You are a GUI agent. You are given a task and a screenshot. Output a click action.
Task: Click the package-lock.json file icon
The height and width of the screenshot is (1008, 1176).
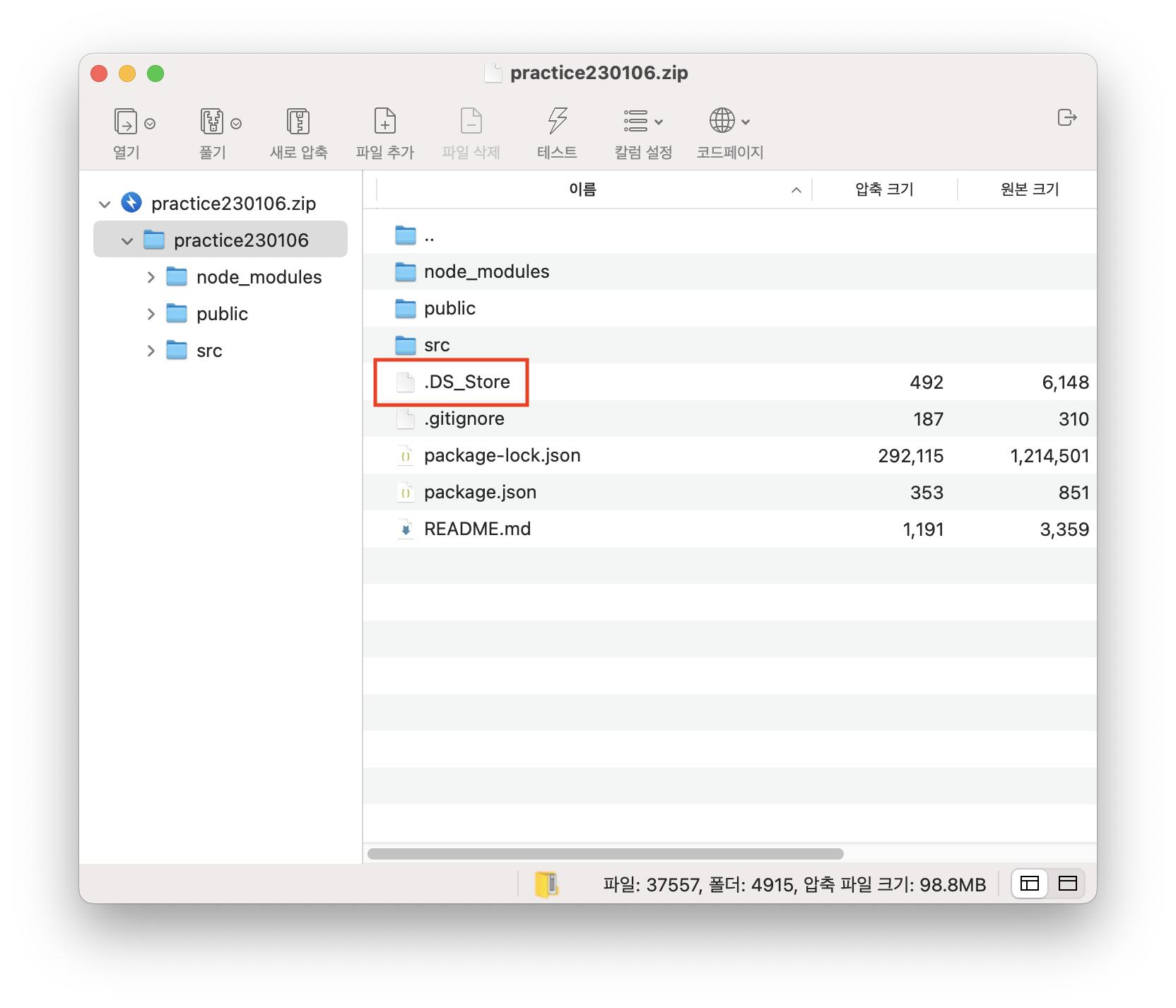[x=406, y=456]
